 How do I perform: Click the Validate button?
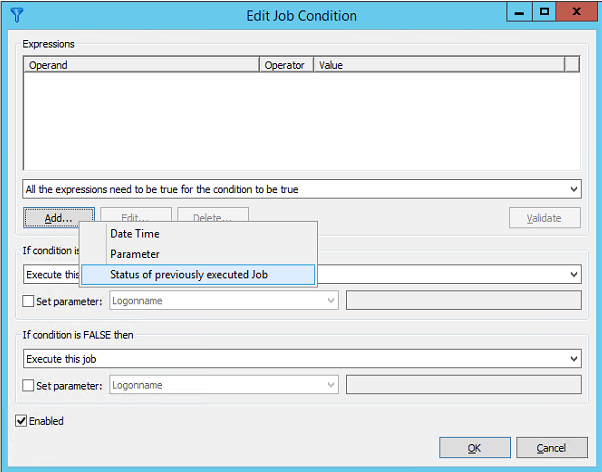[x=544, y=218]
